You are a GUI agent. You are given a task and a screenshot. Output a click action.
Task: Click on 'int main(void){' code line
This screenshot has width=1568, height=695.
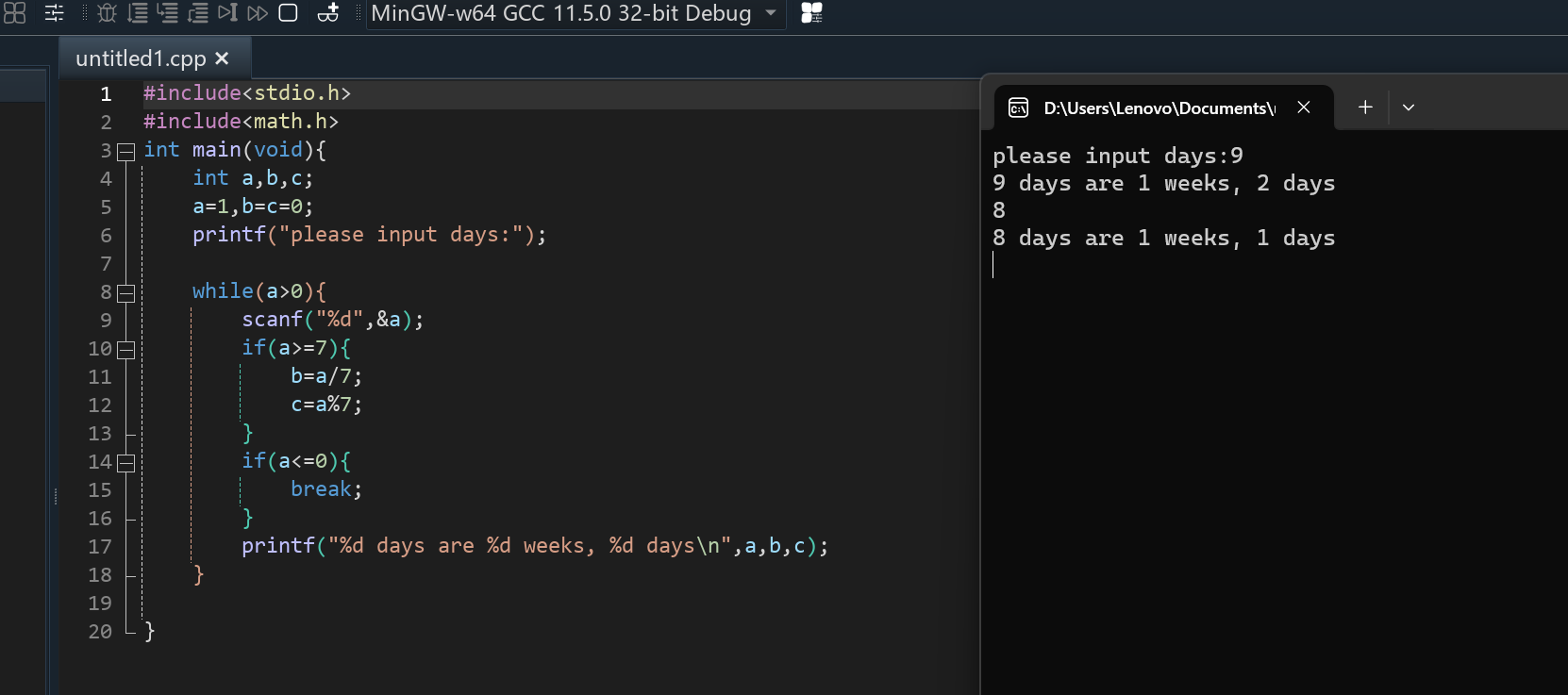235,150
